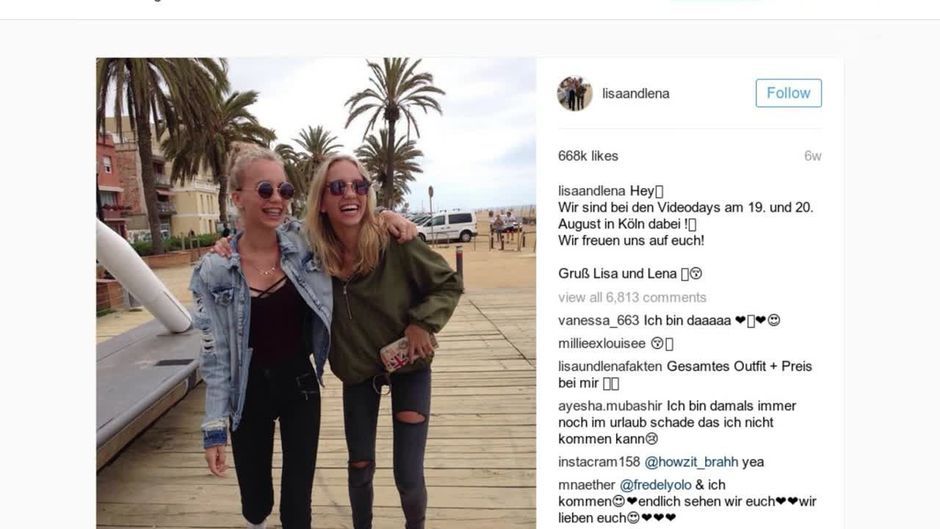This screenshot has height=529, width=940.
Task: Click the beach photo of the two girls
Action: (x=316, y=293)
